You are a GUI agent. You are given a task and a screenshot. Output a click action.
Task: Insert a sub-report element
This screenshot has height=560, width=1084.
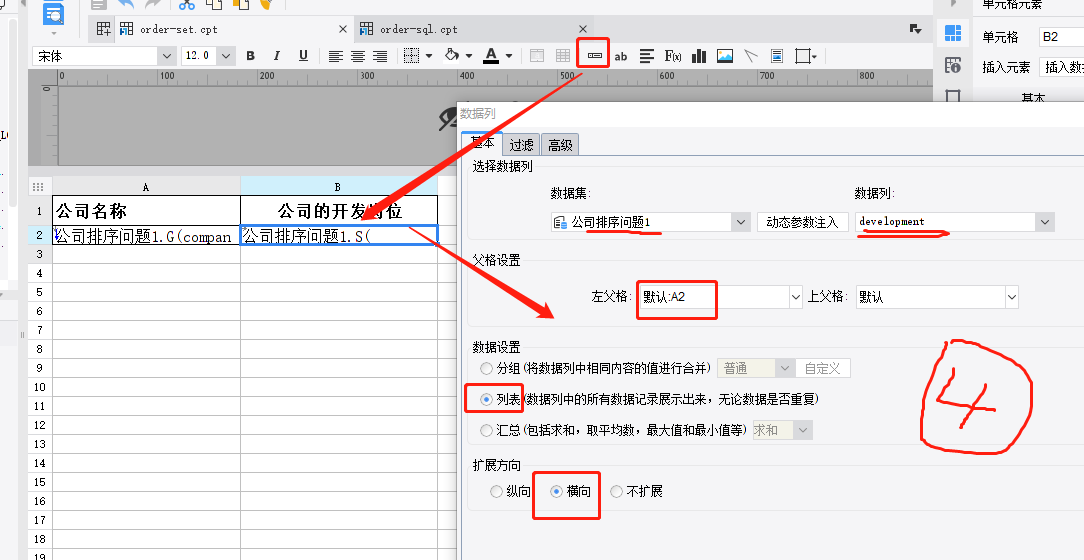(776, 56)
